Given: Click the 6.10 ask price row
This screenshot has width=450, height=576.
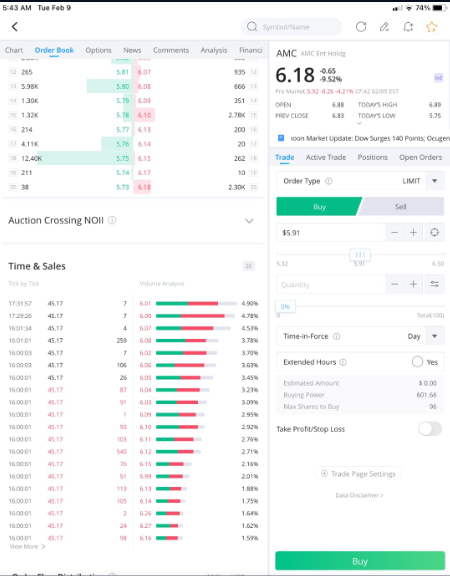Looking at the screenshot, I should click(144, 115).
